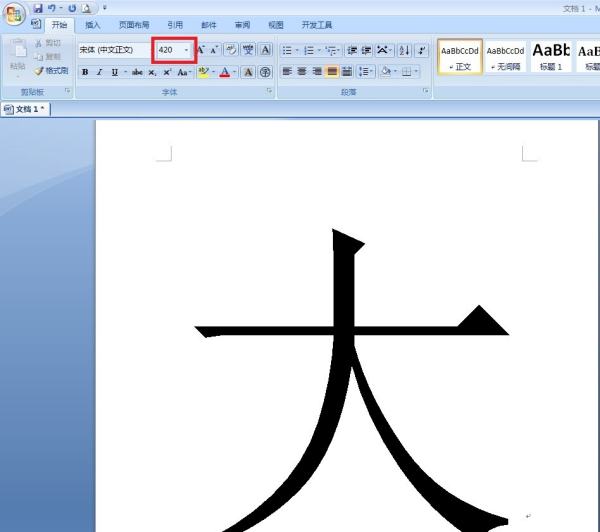Open the 视图 (View) tab
This screenshot has height=532, width=600.
coord(276,25)
